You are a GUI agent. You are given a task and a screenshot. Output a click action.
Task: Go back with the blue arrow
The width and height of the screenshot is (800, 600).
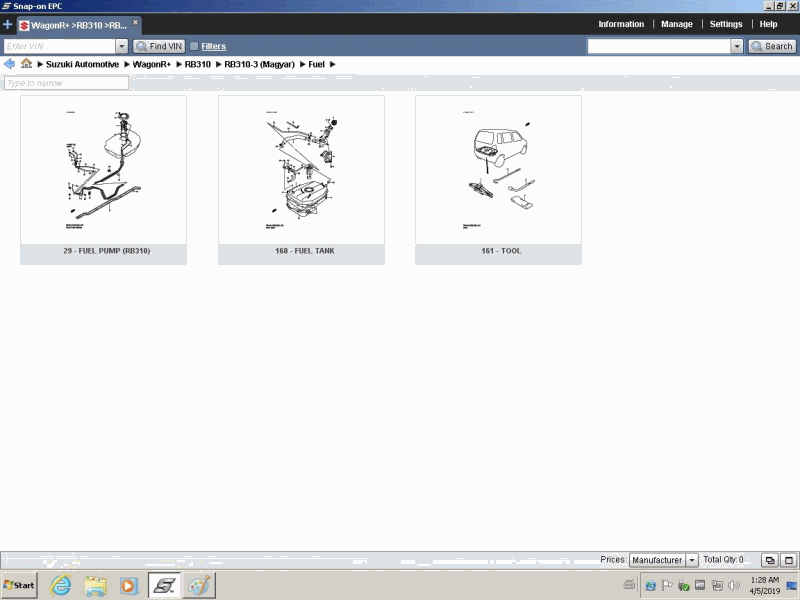click(x=9, y=64)
